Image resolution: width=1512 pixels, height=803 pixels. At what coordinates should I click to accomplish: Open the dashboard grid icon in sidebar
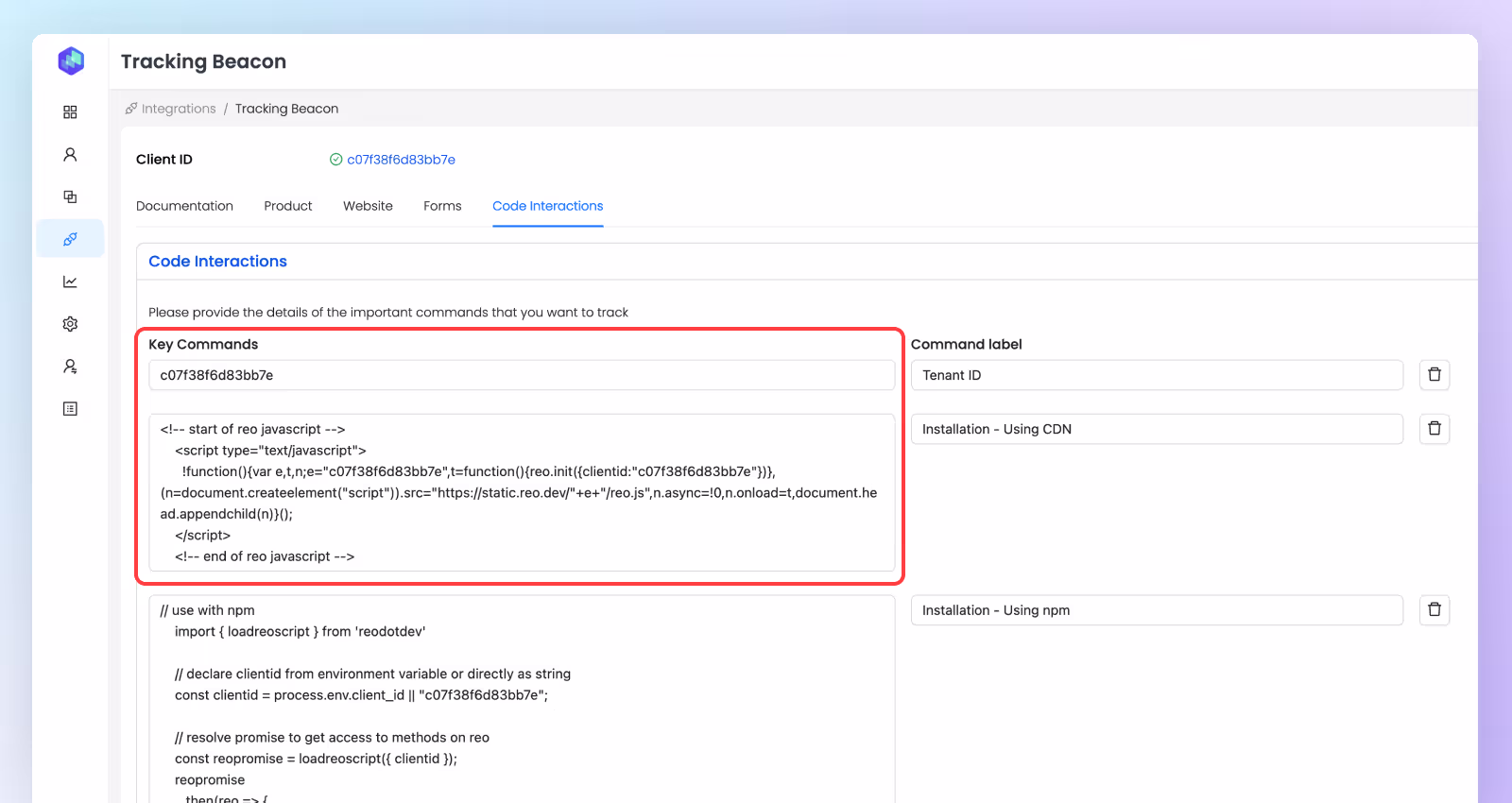click(x=70, y=112)
